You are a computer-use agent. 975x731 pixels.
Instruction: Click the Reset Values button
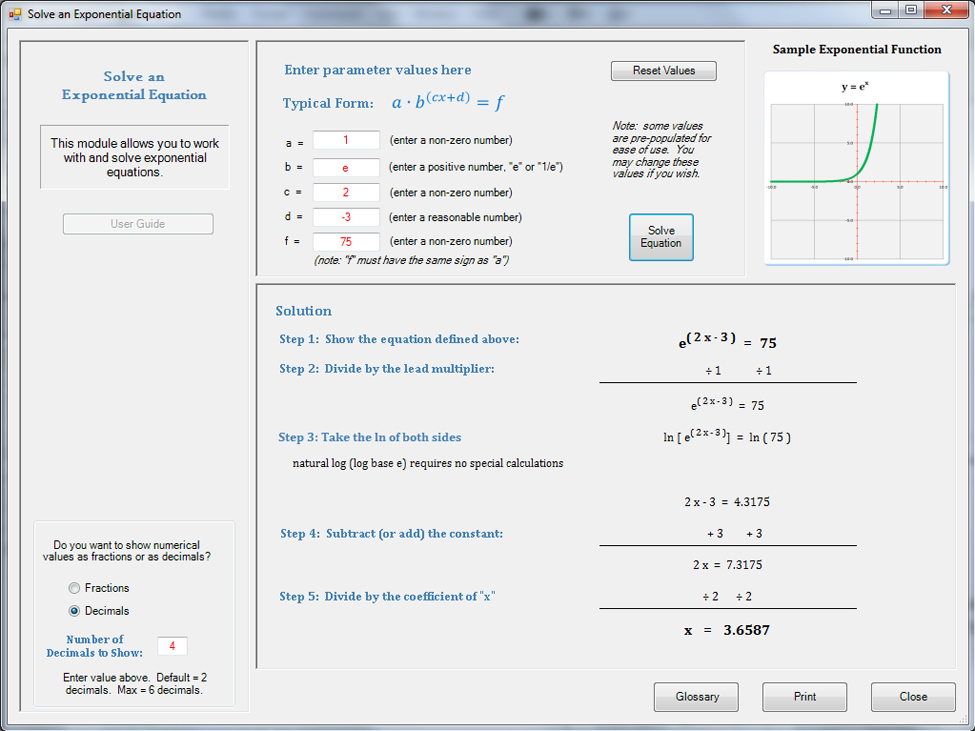663,71
